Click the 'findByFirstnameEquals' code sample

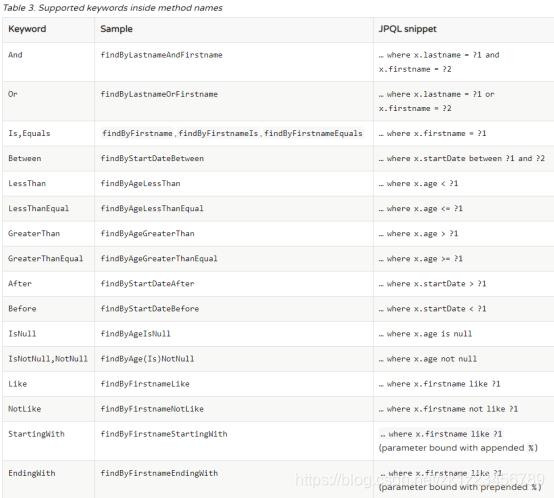[x=313, y=133]
